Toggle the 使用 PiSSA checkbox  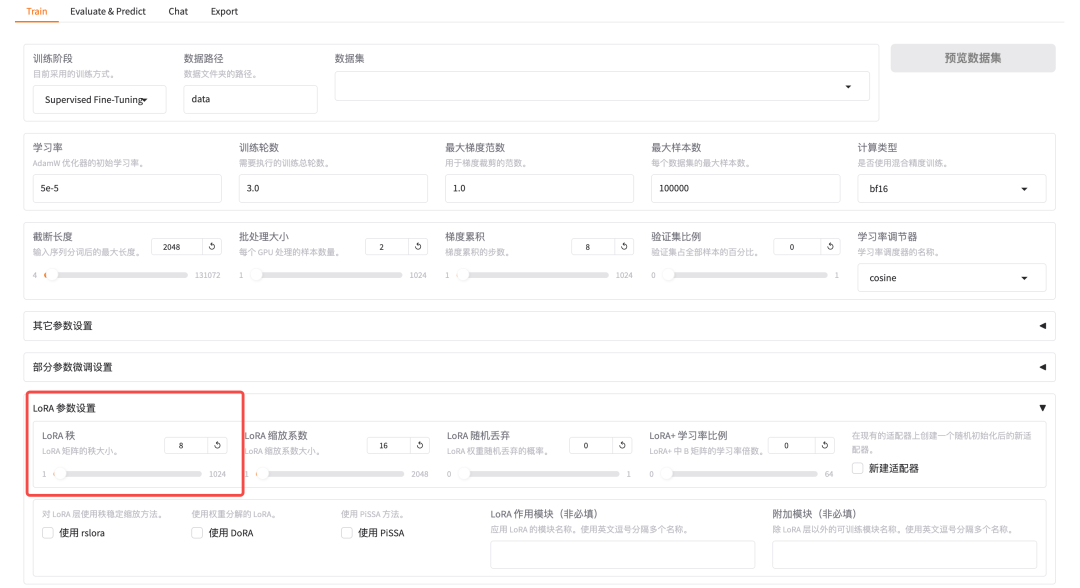[346, 533]
